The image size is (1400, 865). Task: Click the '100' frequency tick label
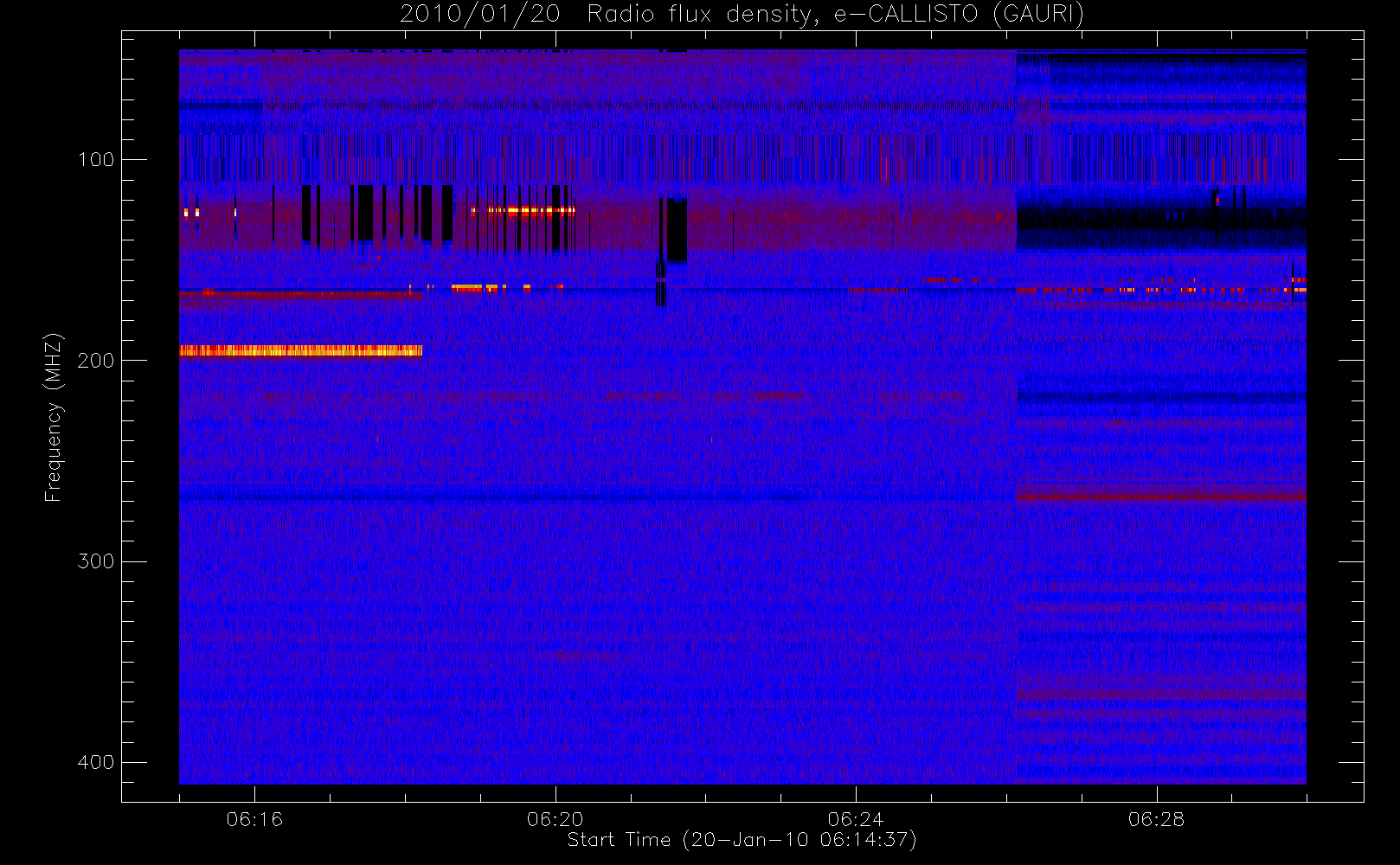tap(95, 160)
